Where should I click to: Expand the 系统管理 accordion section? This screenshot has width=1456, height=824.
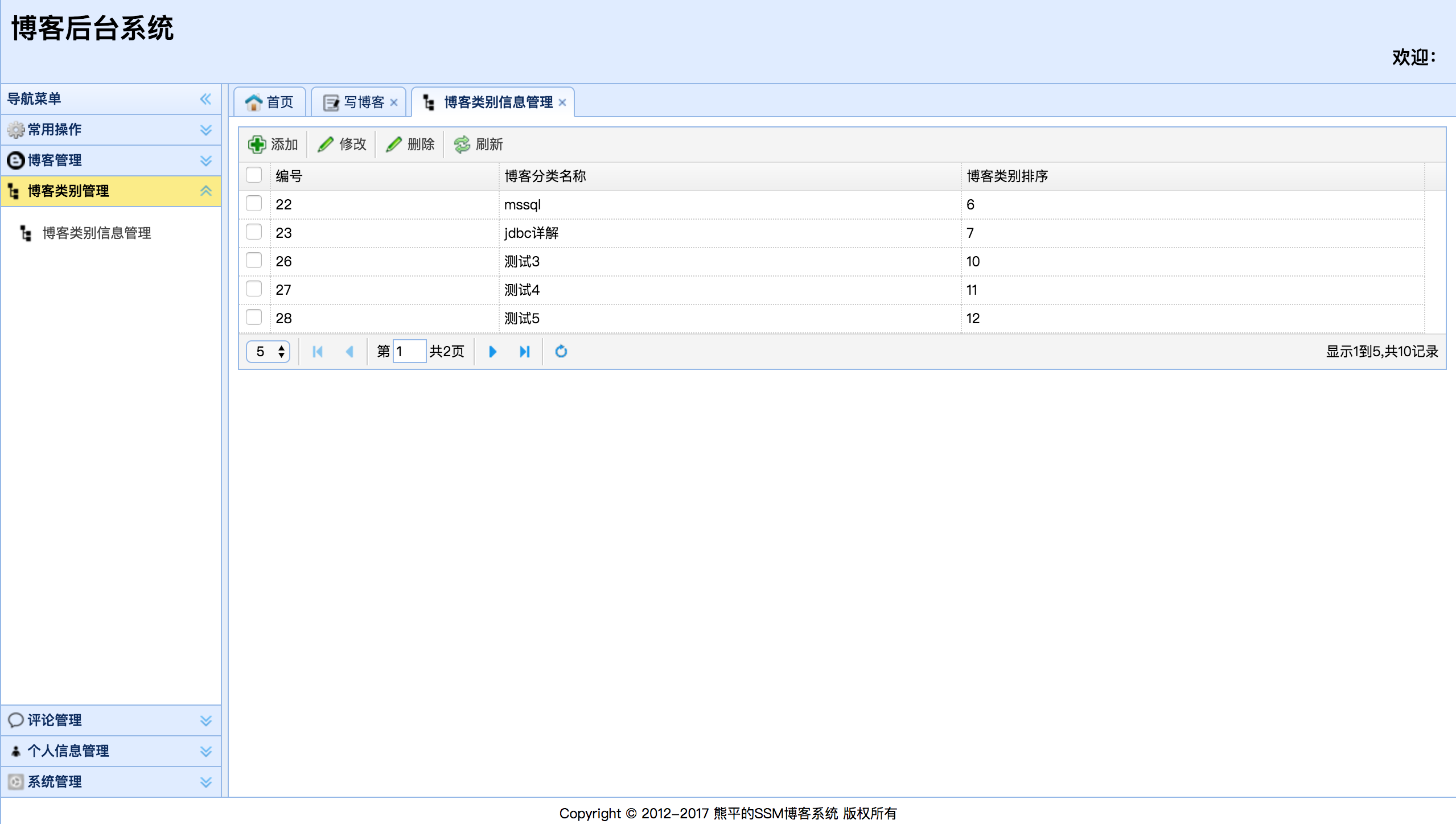click(x=206, y=782)
